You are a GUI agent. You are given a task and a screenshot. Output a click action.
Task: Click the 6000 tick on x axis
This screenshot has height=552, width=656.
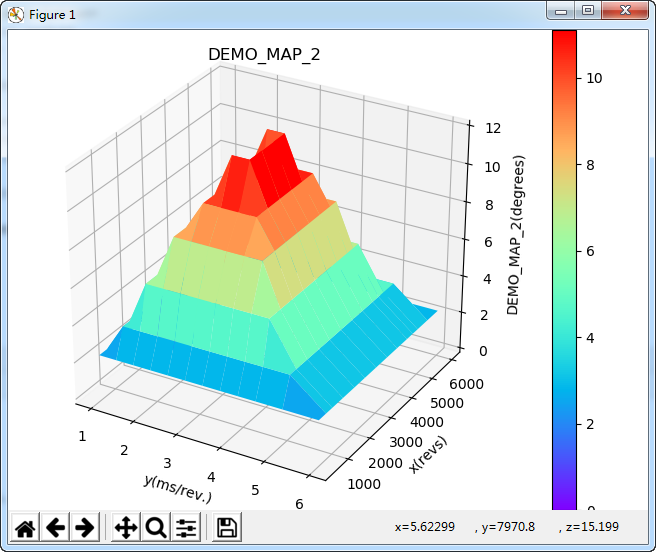[x=466, y=384]
